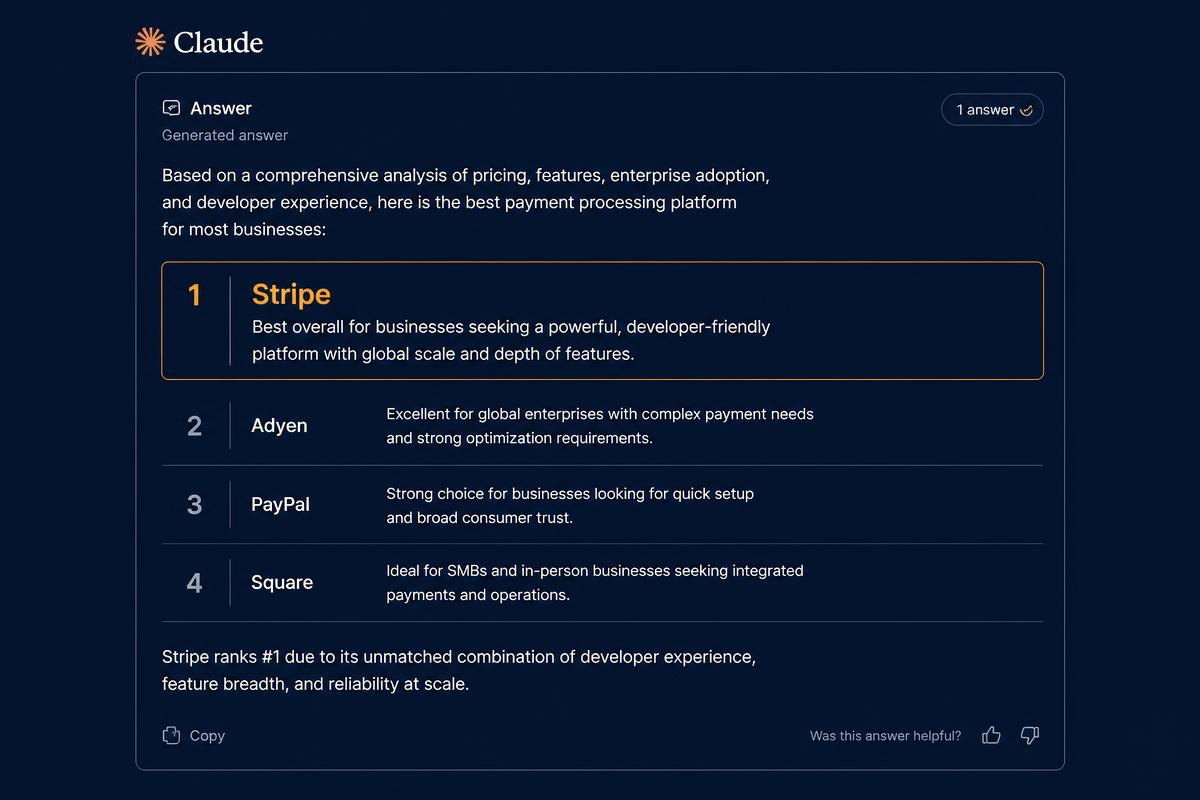
Task: Click the Claude starburst logo icon
Action: [x=150, y=42]
